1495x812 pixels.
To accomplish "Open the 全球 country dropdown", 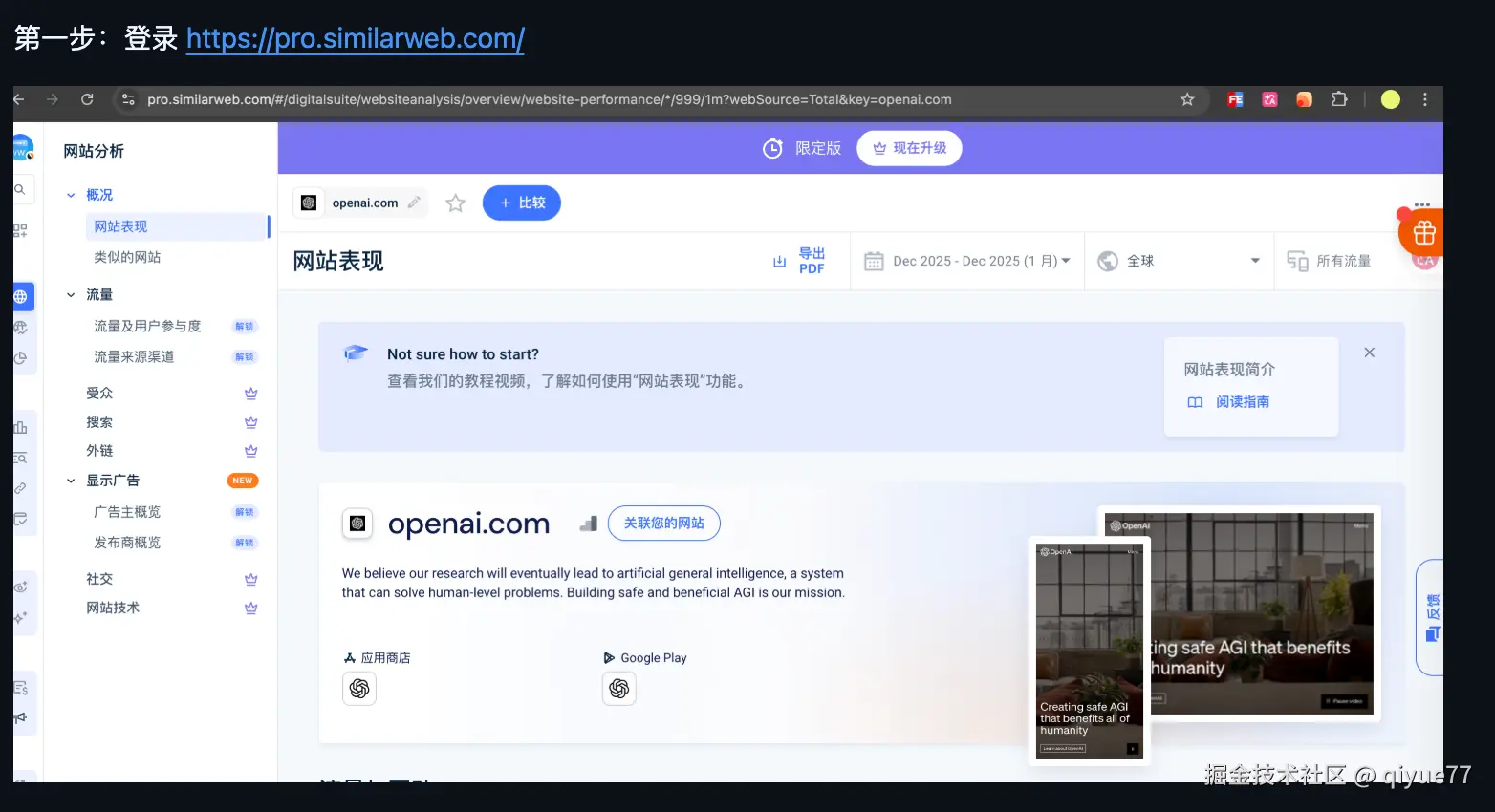I will (x=1179, y=261).
